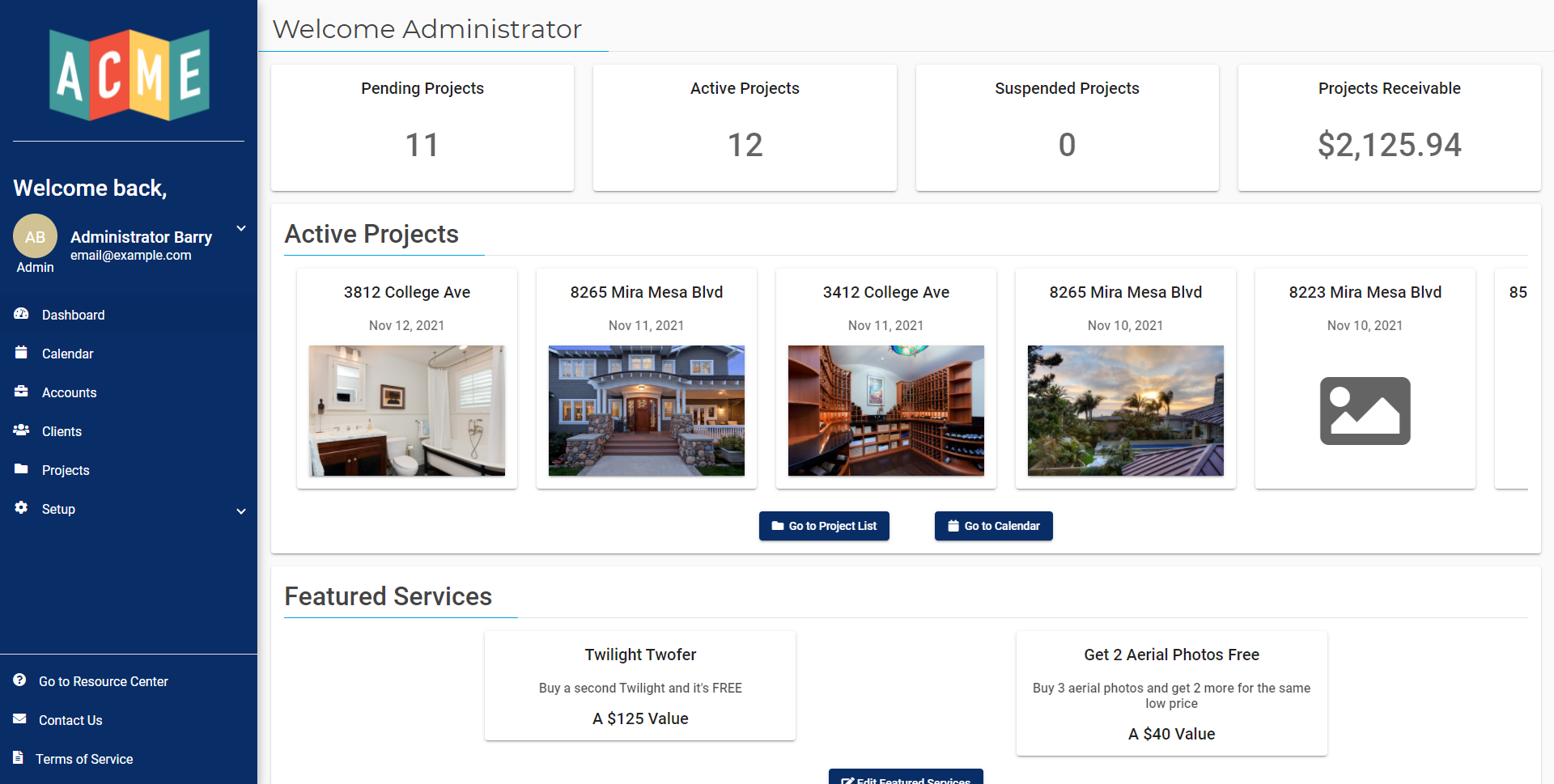Click the $2,125.94 receivable amount
This screenshot has height=784, width=1554.
[1389, 145]
